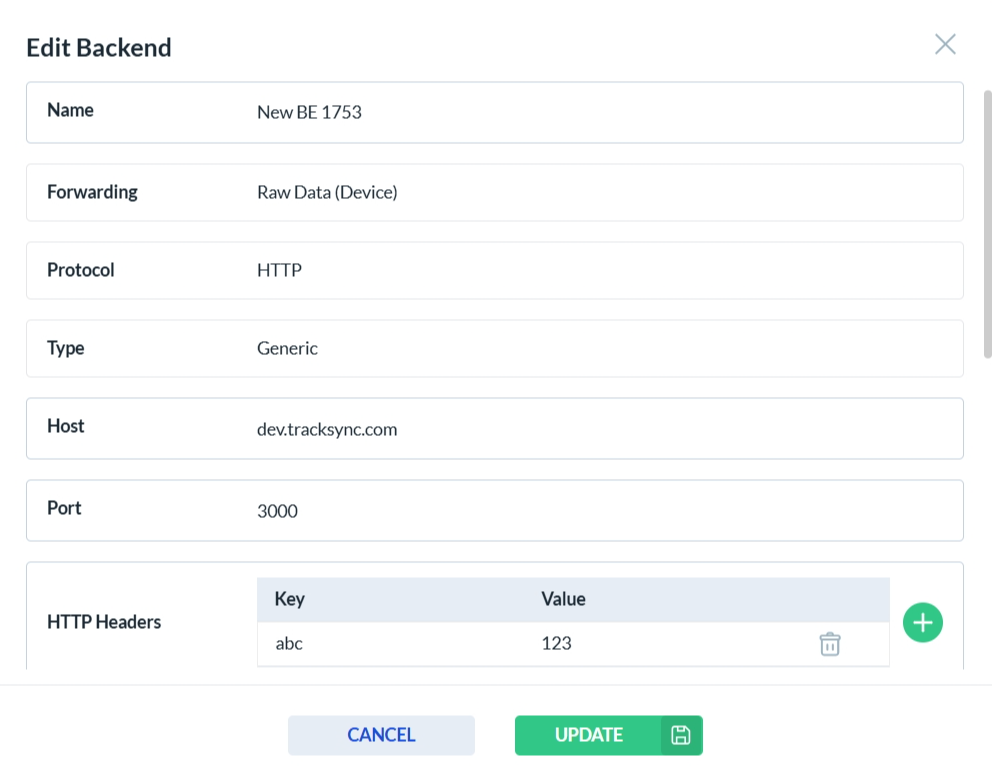The image size is (992, 780).
Task: Open the Protocol HTTP selector
Action: coord(600,270)
